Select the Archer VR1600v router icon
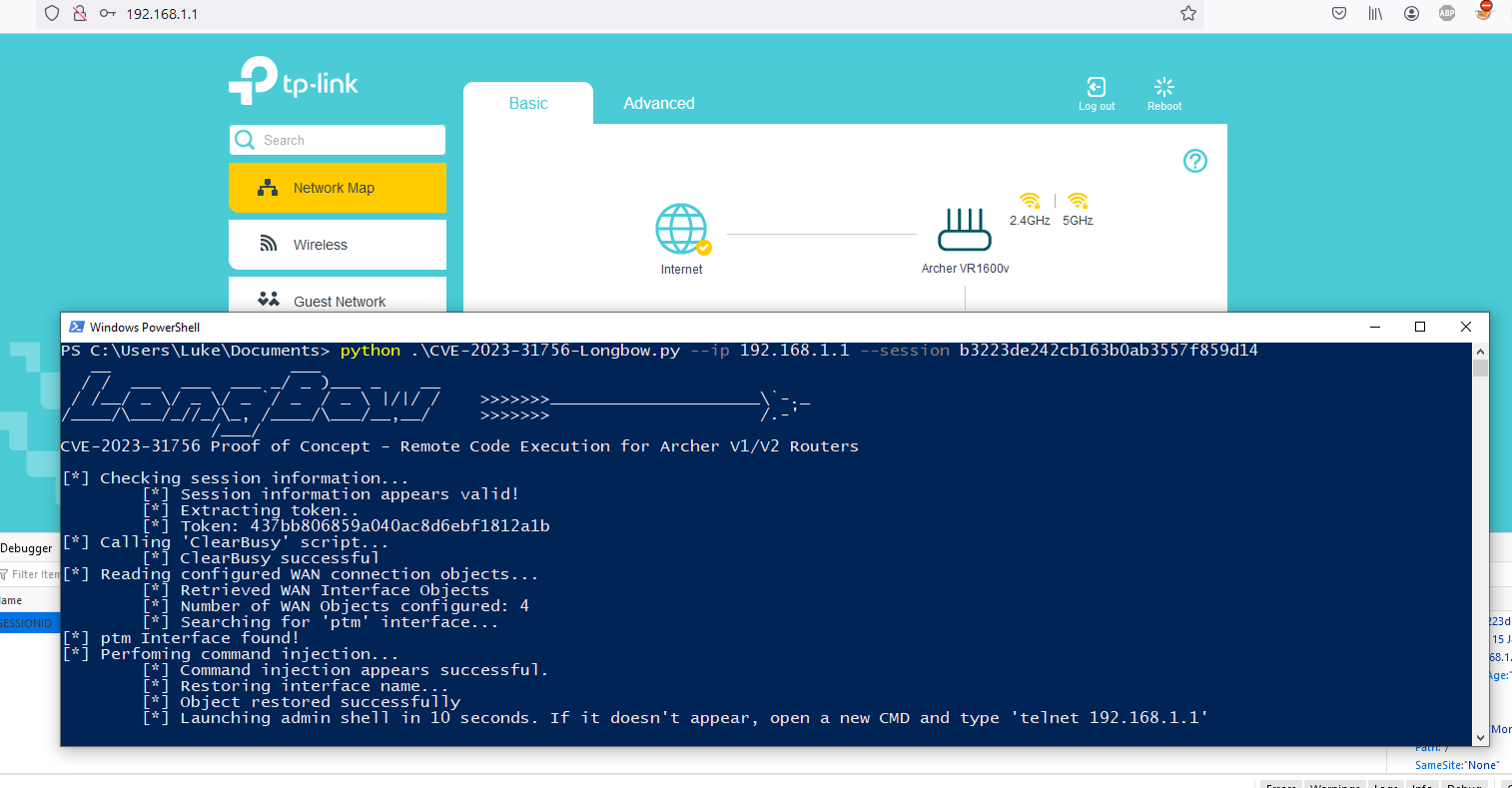Screen dimensions: 1512x788 pos(965,230)
